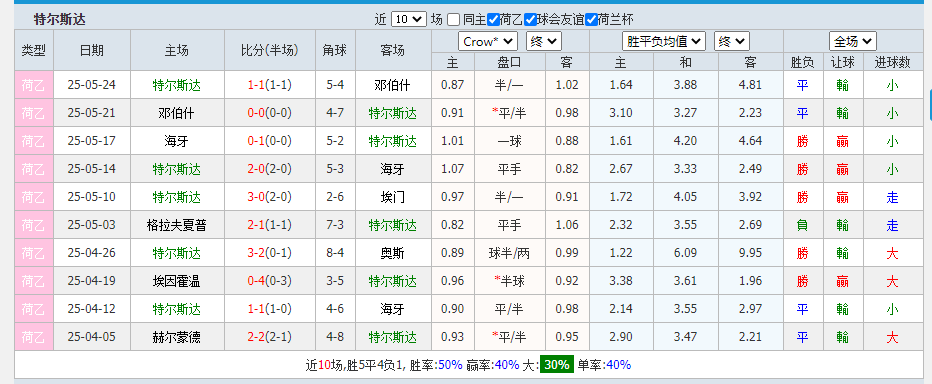Click score 3-2(0-1) in the 25-04-26 row

pyautogui.click(x=270, y=253)
